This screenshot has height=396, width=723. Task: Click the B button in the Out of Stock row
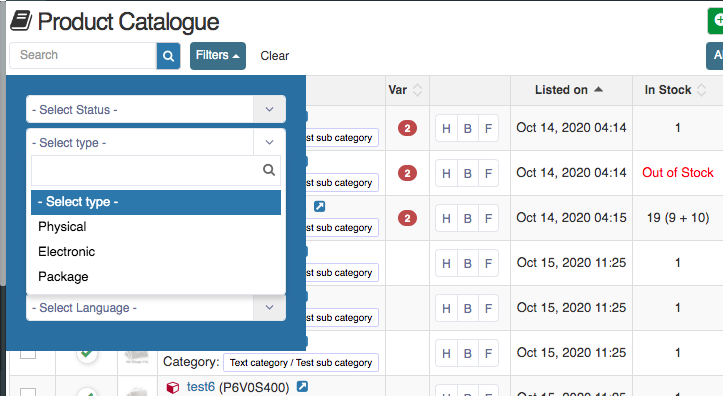point(467,173)
